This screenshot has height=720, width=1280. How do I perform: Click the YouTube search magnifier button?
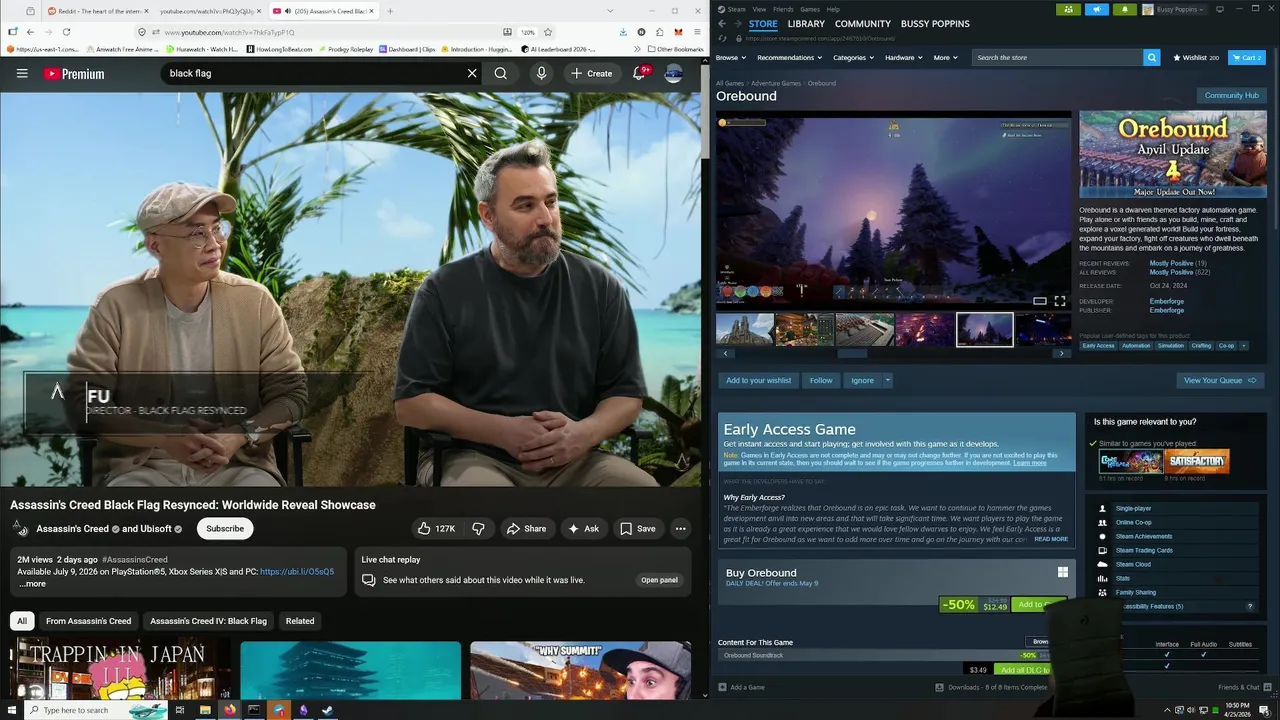point(500,73)
